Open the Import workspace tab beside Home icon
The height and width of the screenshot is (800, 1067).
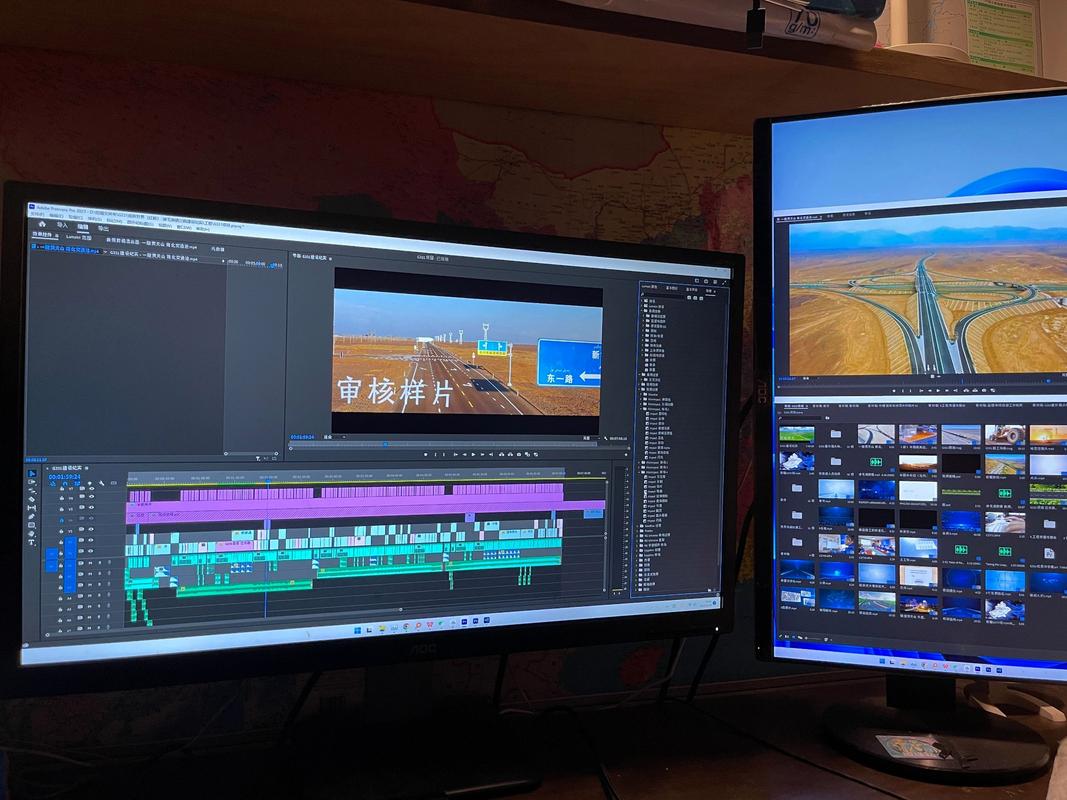coord(62,225)
